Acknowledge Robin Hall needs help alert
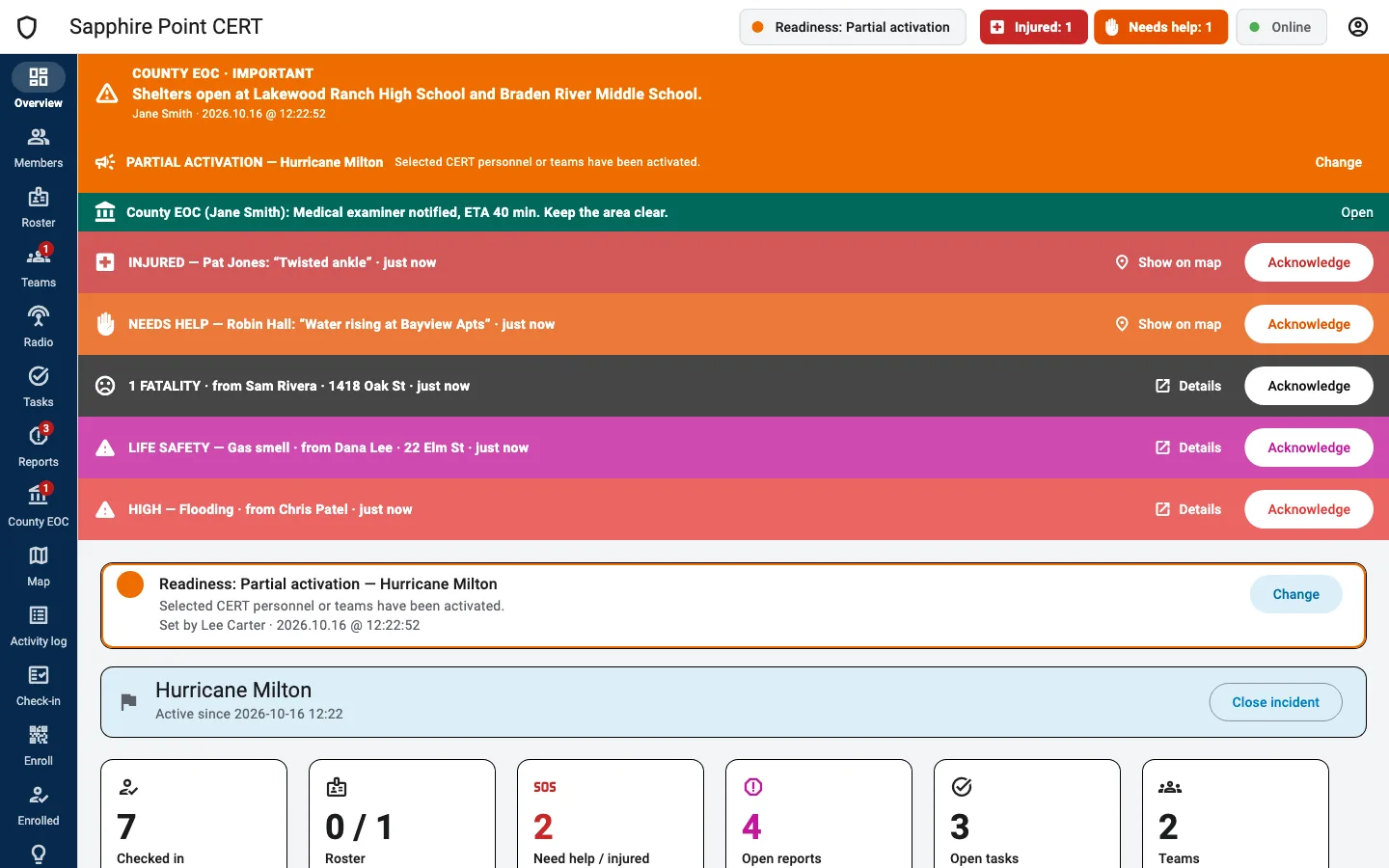The height and width of the screenshot is (868, 1389). click(x=1309, y=324)
